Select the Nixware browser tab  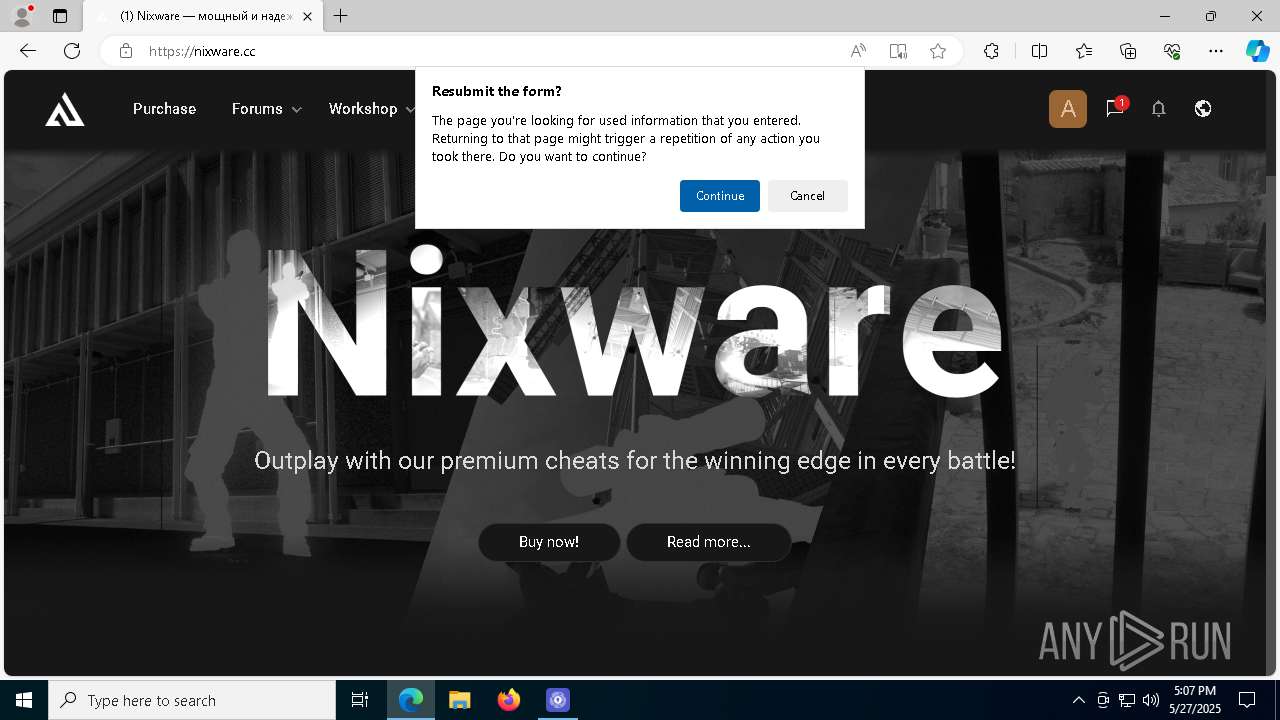coord(203,16)
